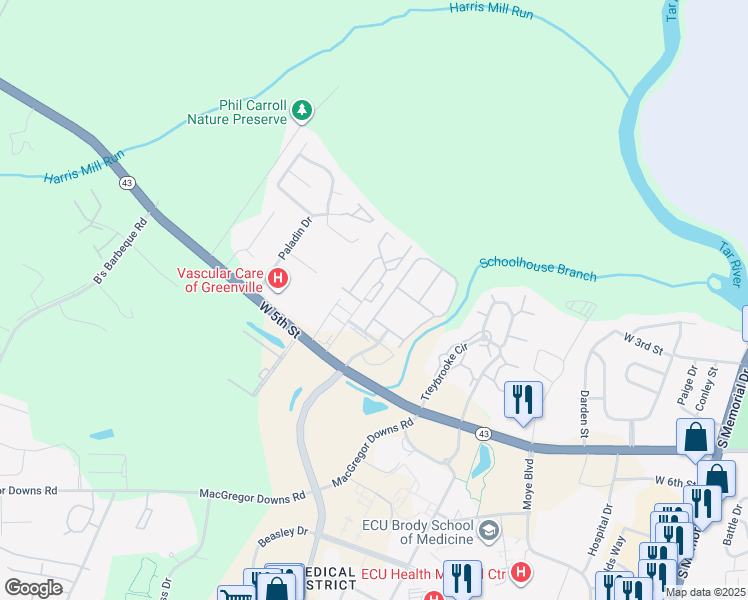Viewport: 748px width, 600px height.
Task: Select the Treybrooke Cir street label
Action: pos(444,372)
